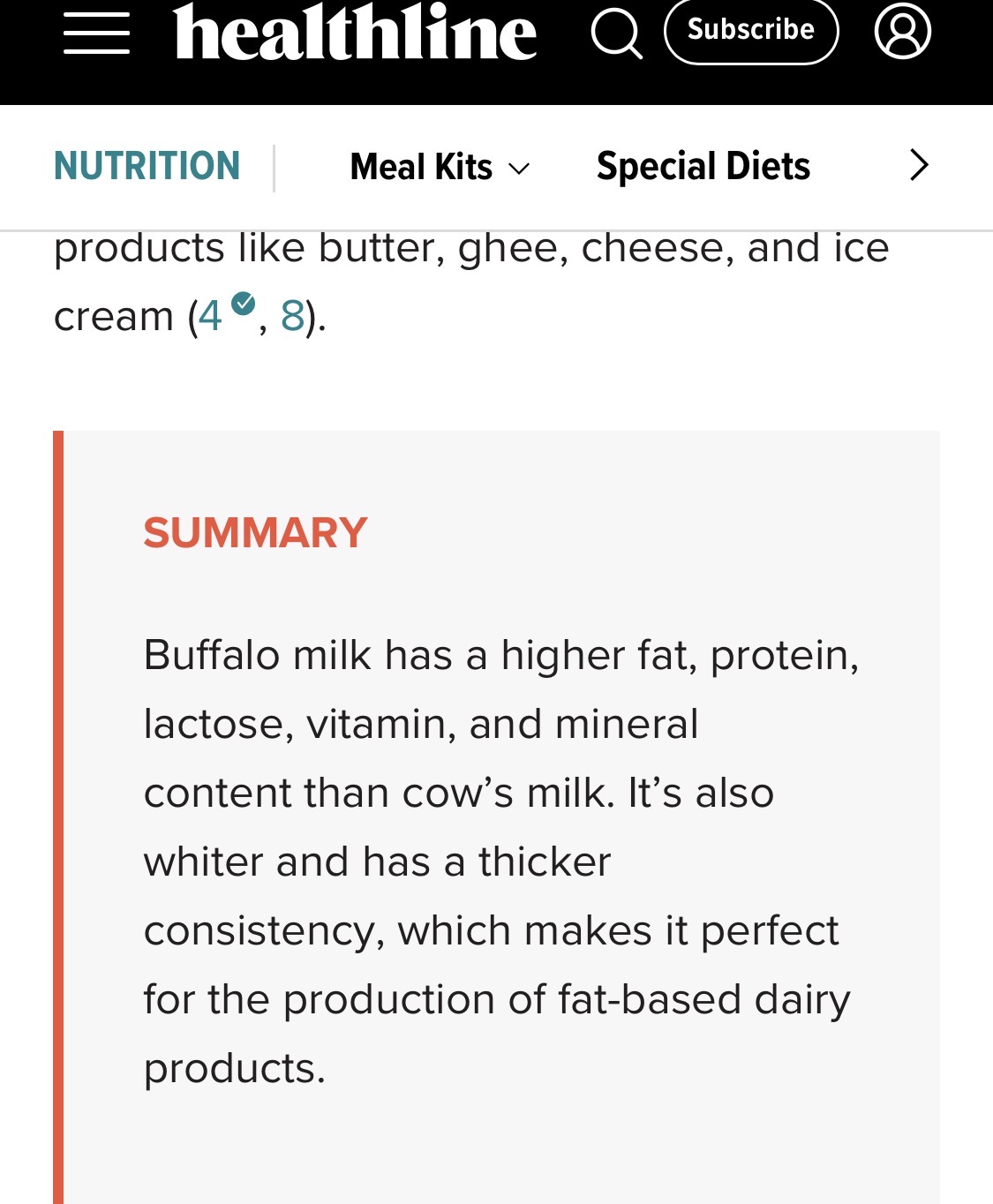Open the Special Diets menu item

[x=703, y=166]
